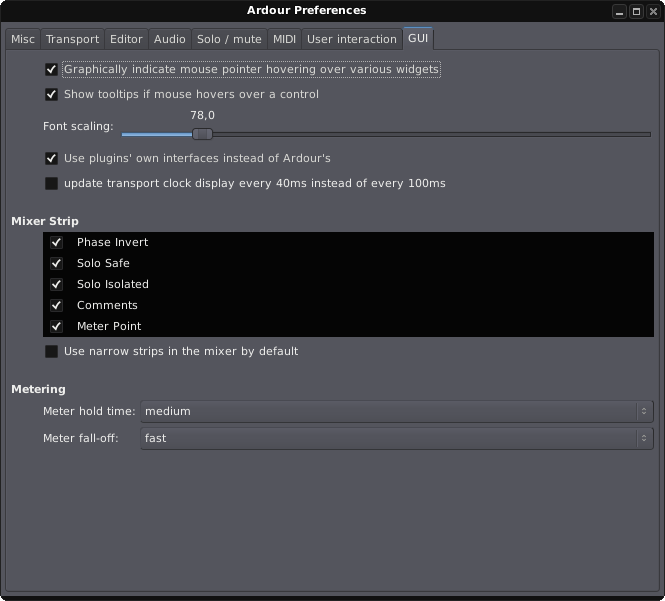
Task: Click the Font scaling slider handle
Action: [202, 134]
